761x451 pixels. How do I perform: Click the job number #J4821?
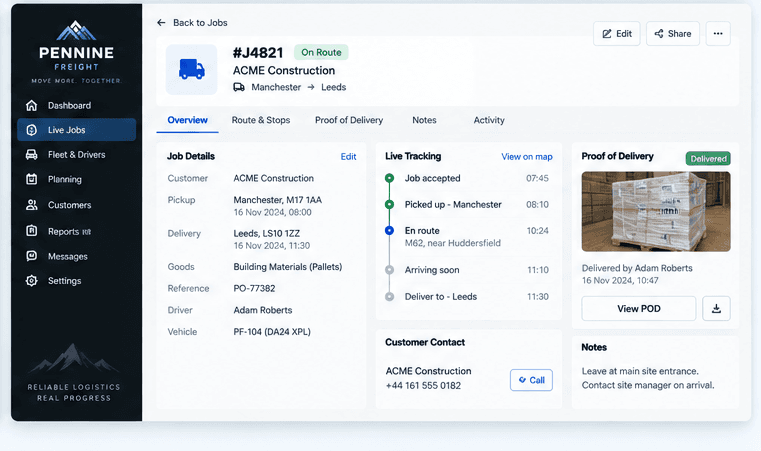(258, 52)
